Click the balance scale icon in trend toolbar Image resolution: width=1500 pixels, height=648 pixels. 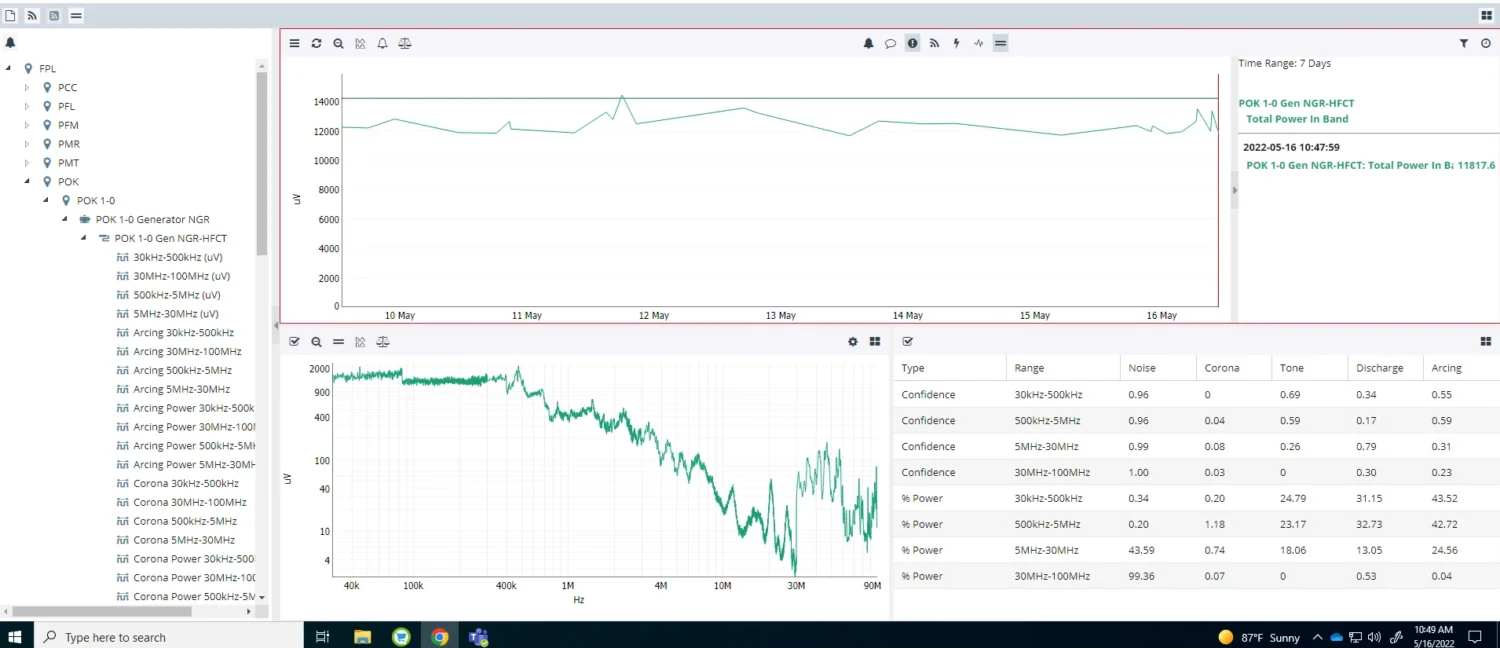pyautogui.click(x=404, y=43)
